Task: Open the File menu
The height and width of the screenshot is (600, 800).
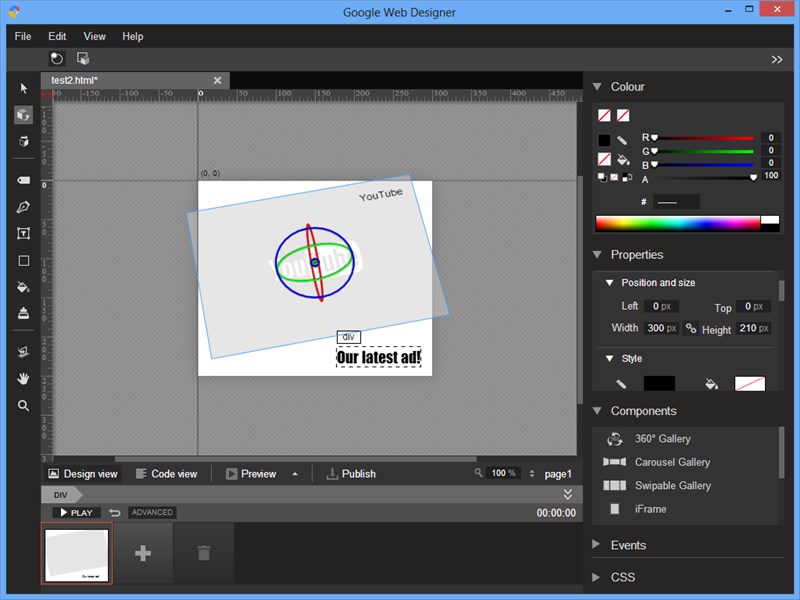Action: 23,36
